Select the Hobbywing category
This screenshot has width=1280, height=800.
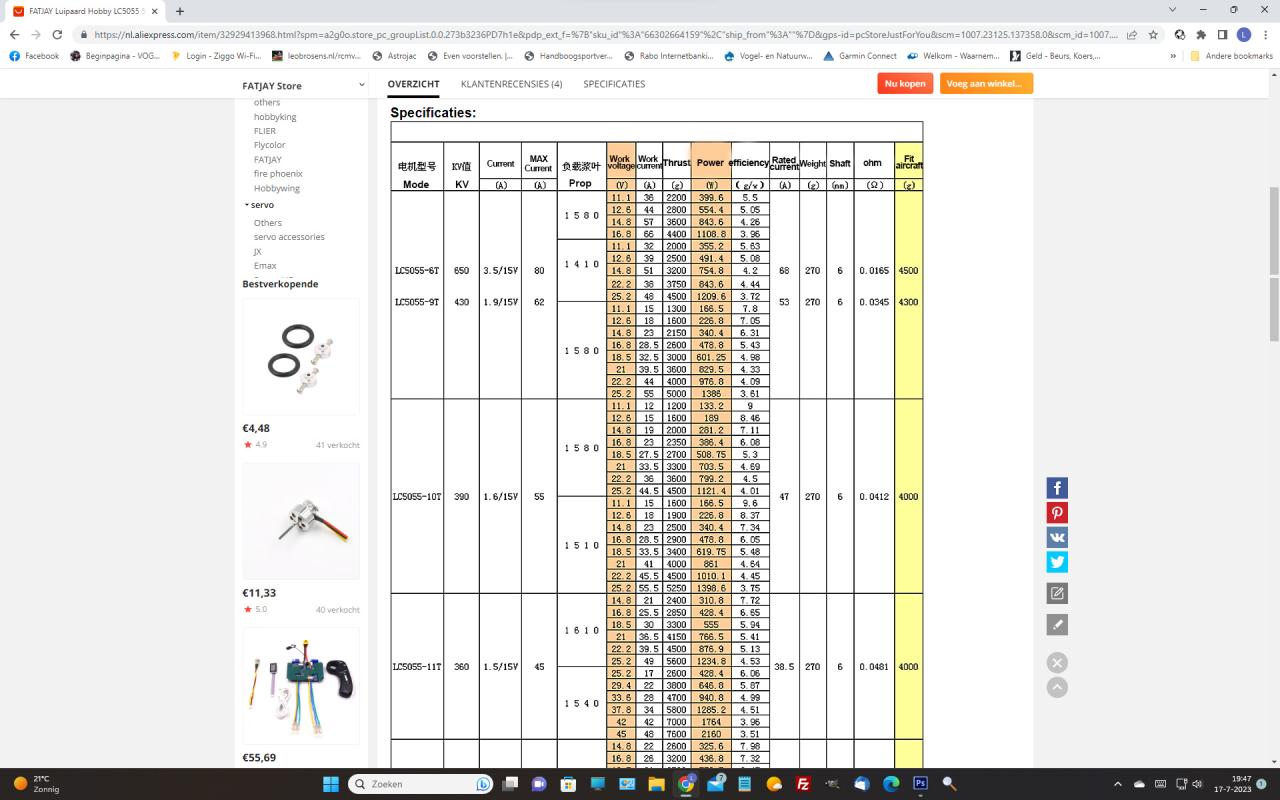276,188
